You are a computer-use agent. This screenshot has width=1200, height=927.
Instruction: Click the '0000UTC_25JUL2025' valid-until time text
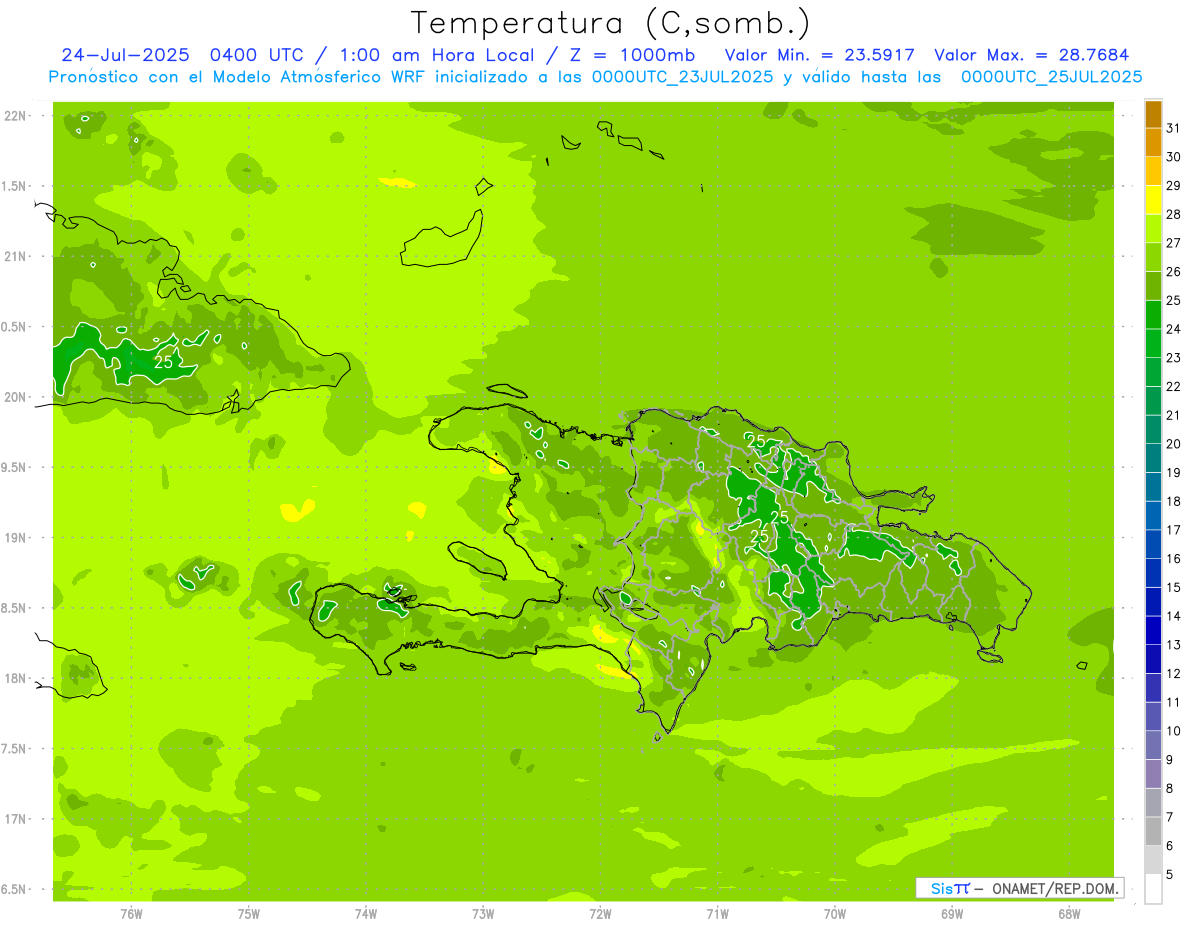1051,77
